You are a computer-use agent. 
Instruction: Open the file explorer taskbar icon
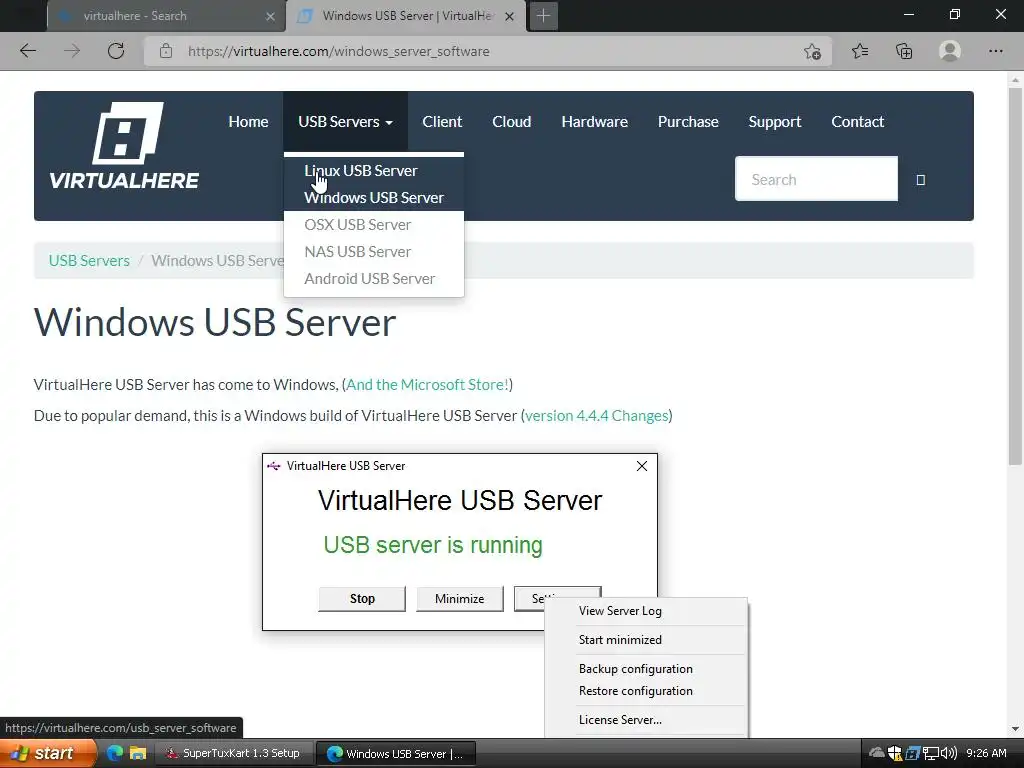coord(138,753)
